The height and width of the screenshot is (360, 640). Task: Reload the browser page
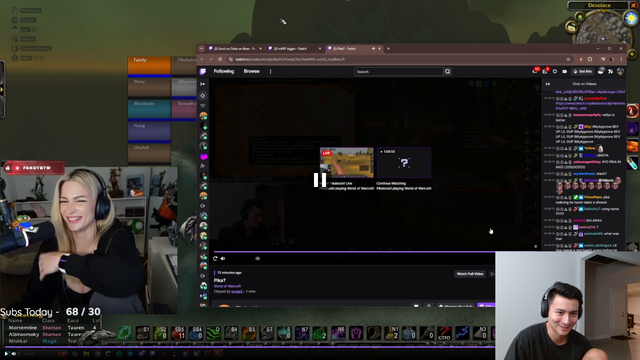coord(220,59)
